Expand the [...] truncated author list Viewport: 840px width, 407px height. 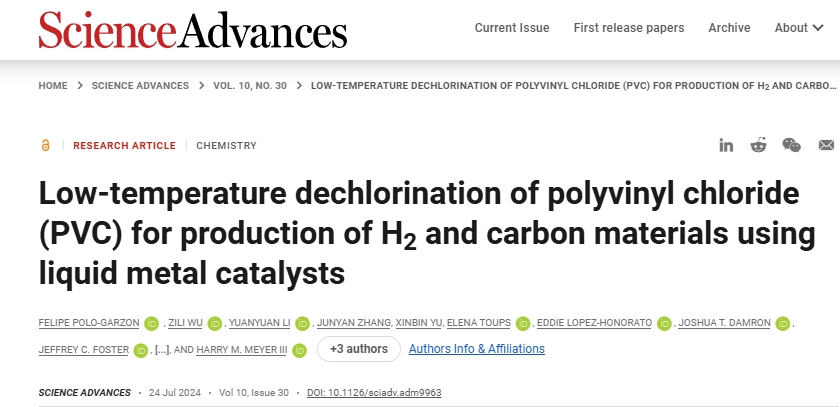click(x=162, y=350)
